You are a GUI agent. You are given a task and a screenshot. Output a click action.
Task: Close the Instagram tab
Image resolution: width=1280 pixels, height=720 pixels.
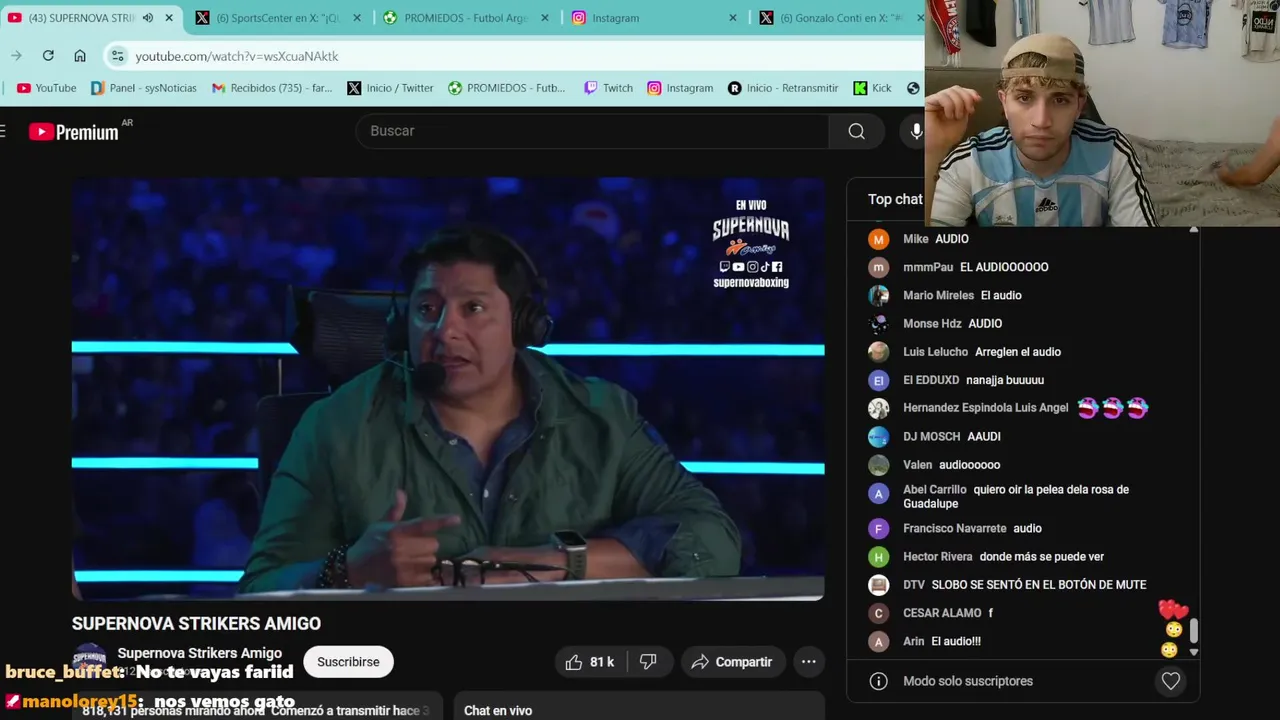[733, 18]
